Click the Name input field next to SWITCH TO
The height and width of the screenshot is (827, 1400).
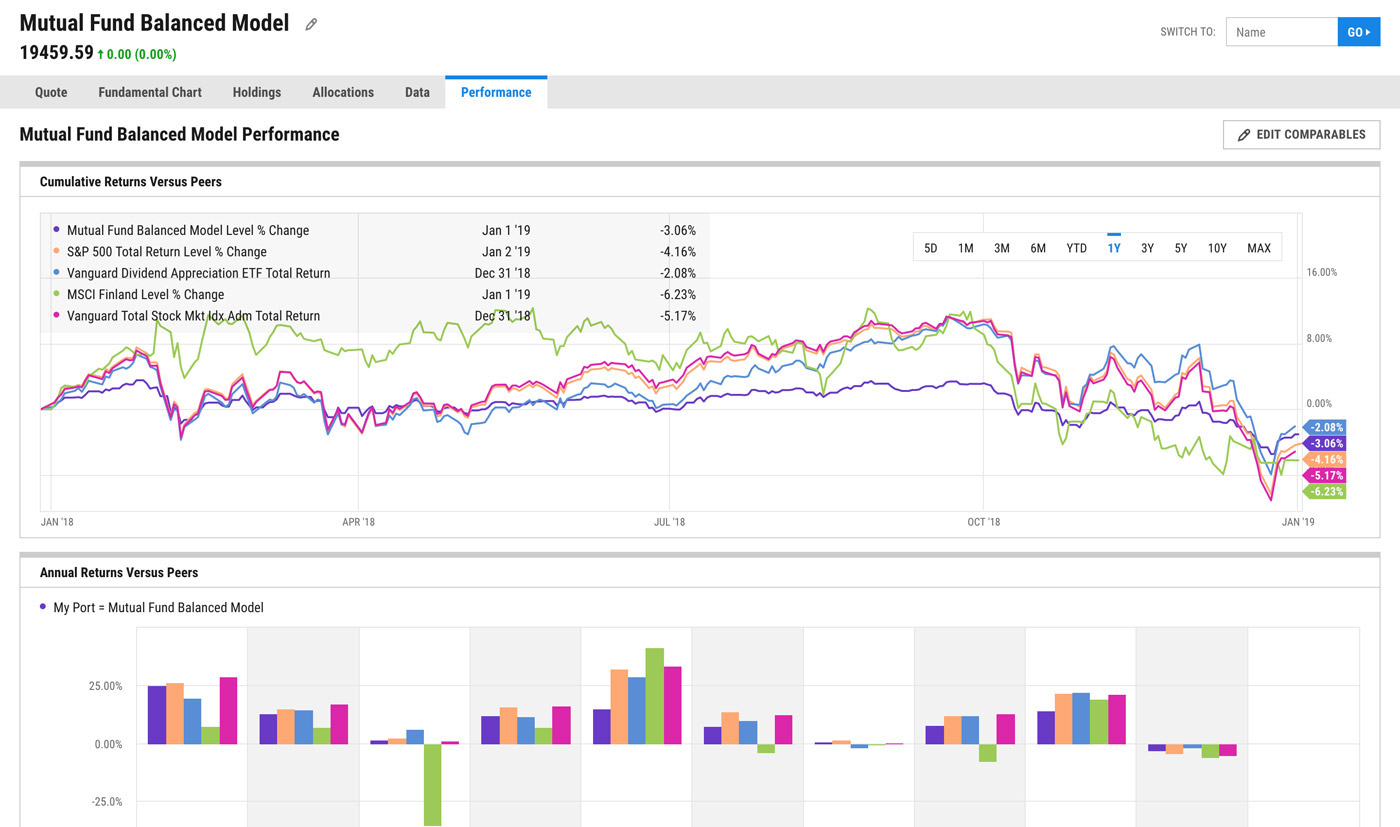(1281, 31)
